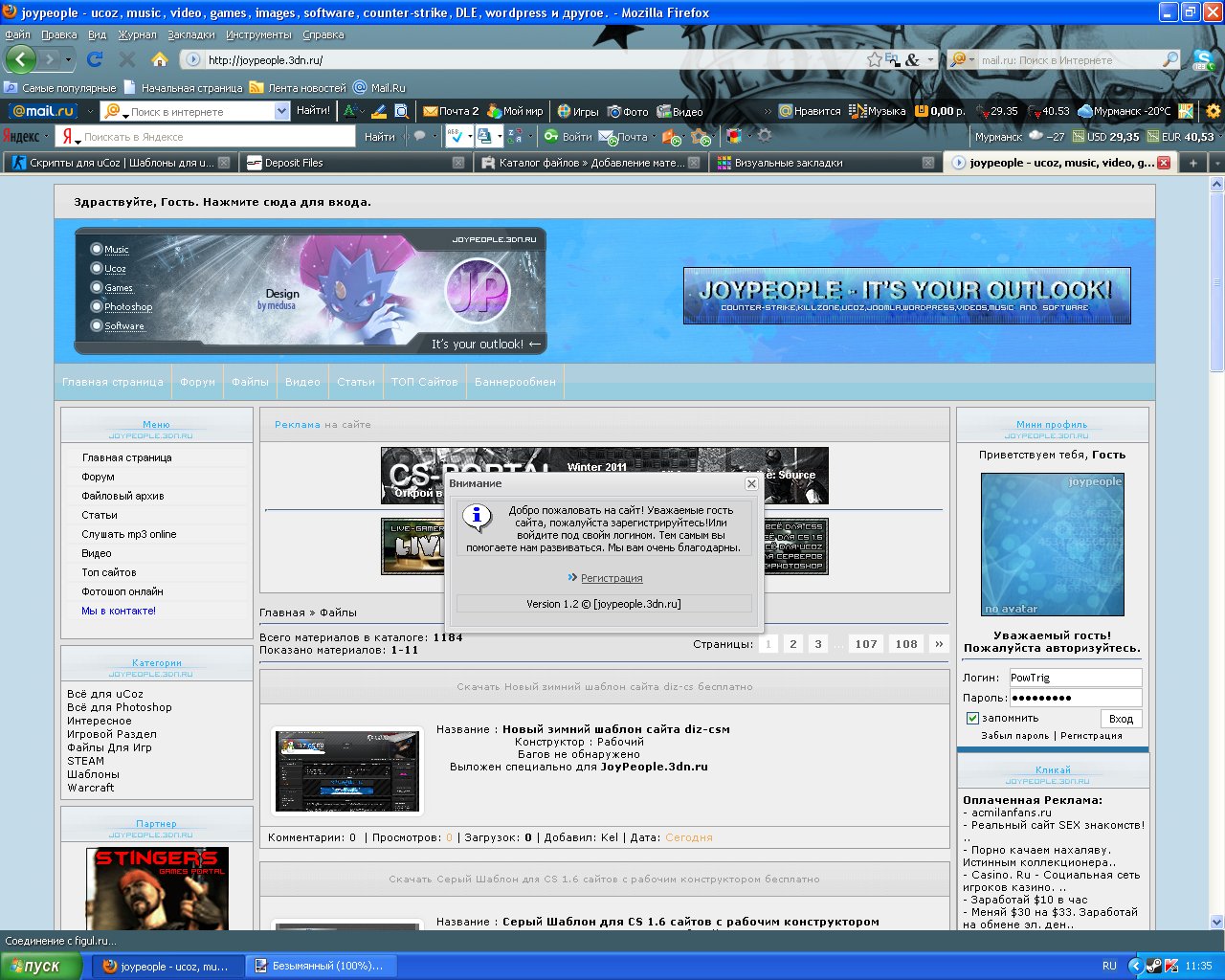Go back with the green arrow button
The width and height of the screenshot is (1225, 980).
pyautogui.click(x=21, y=59)
